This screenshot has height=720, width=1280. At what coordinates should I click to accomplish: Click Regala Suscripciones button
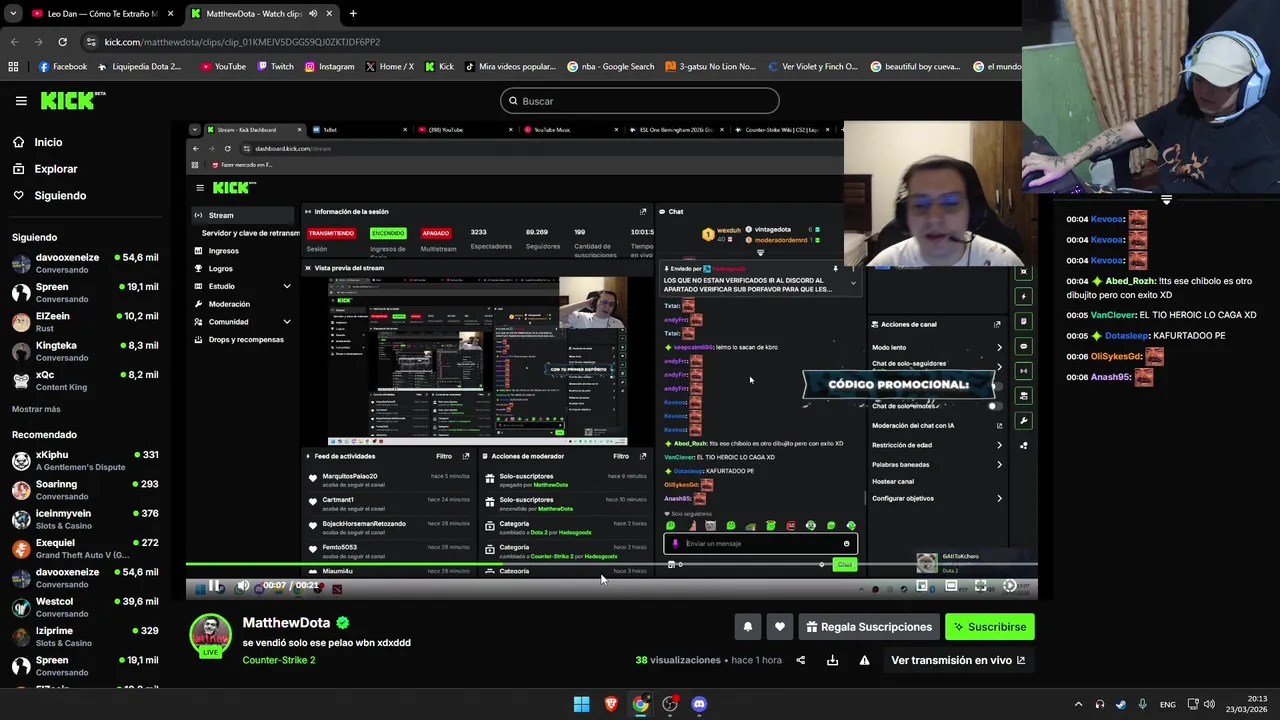(x=869, y=627)
